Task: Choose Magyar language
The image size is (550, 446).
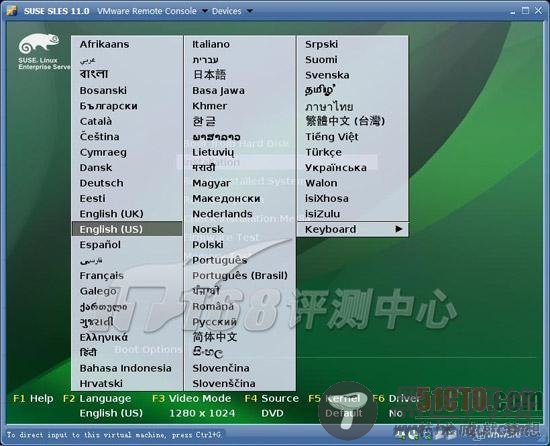Action: (211, 183)
